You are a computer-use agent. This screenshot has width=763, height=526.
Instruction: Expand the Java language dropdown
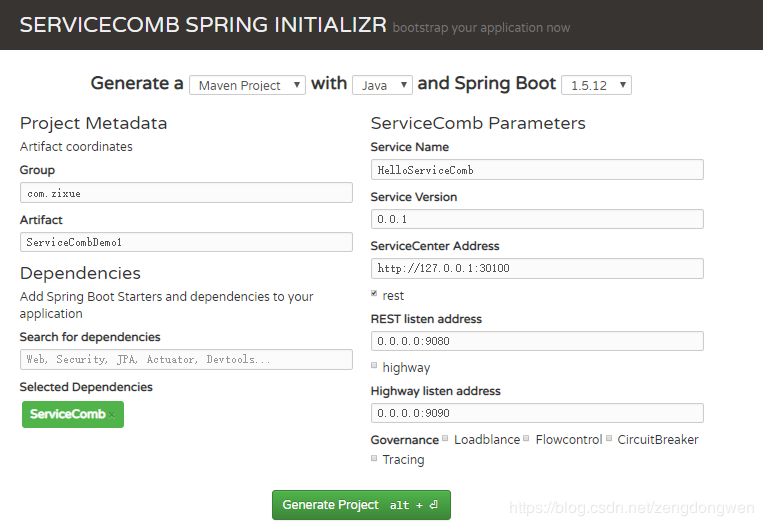pyautogui.click(x=382, y=85)
